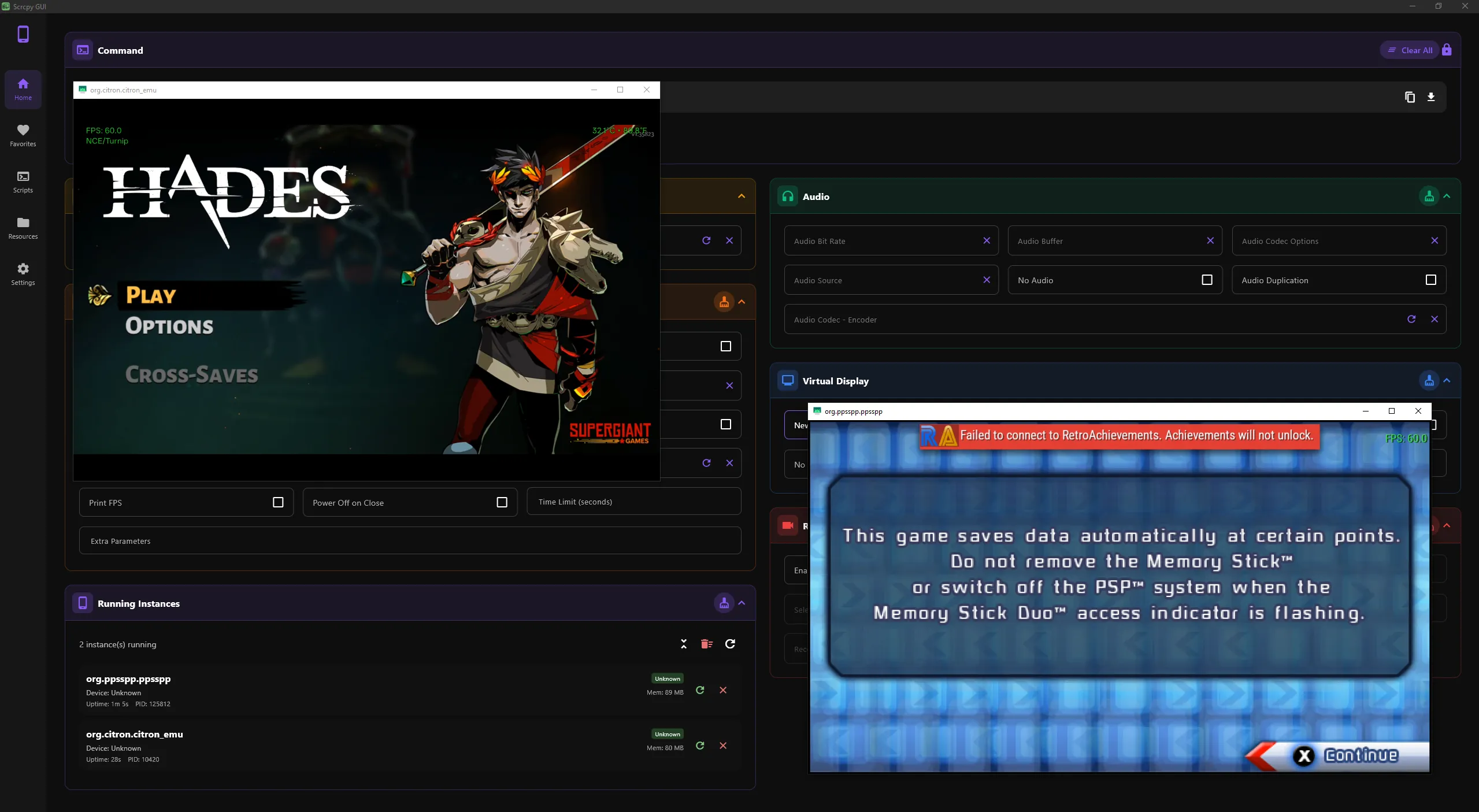
Task: Go to Scripts in the sidebar
Action: pyautogui.click(x=23, y=182)
